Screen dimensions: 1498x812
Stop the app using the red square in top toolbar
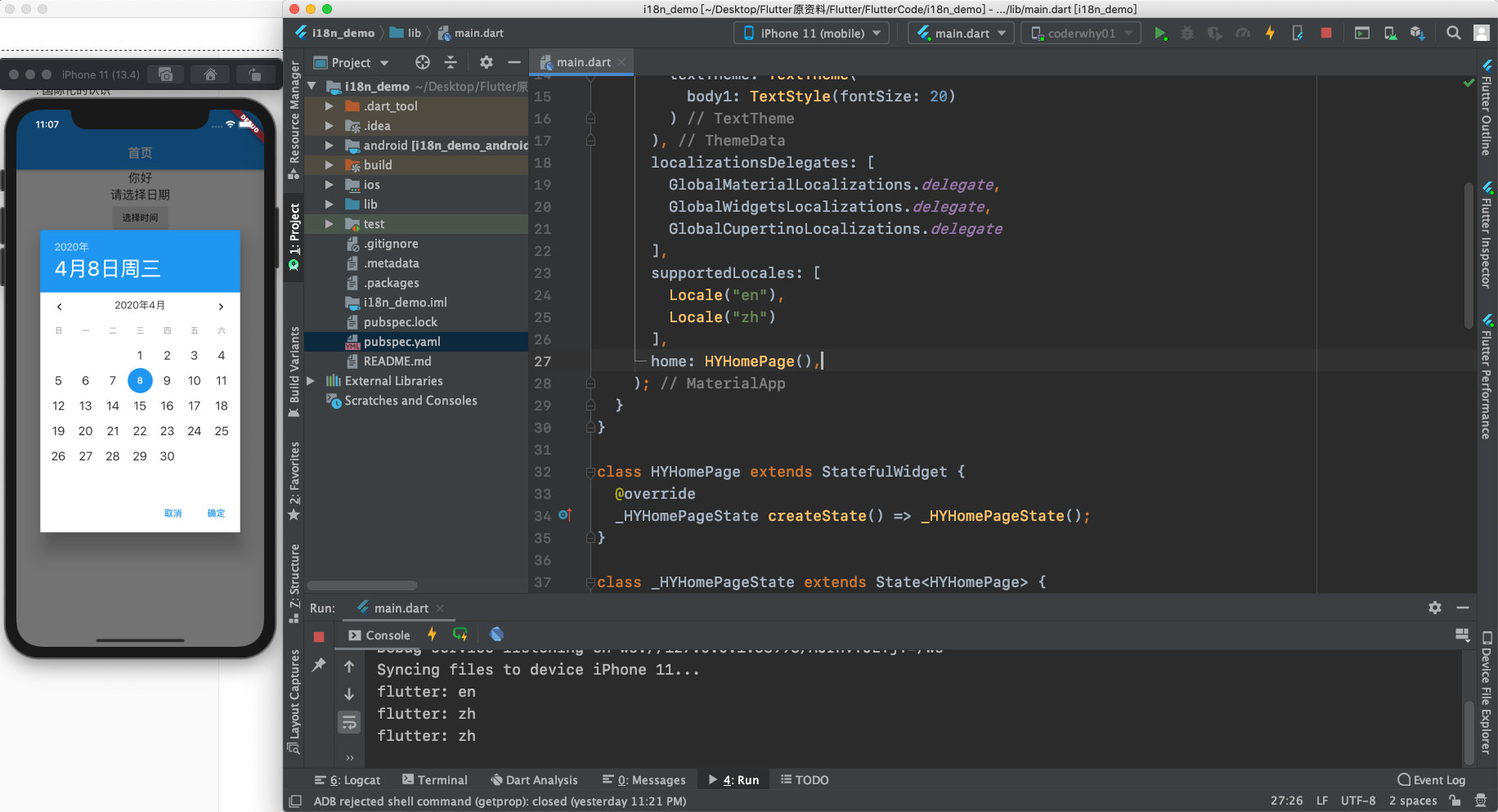pyautogui.click(x=1325, y=34)
